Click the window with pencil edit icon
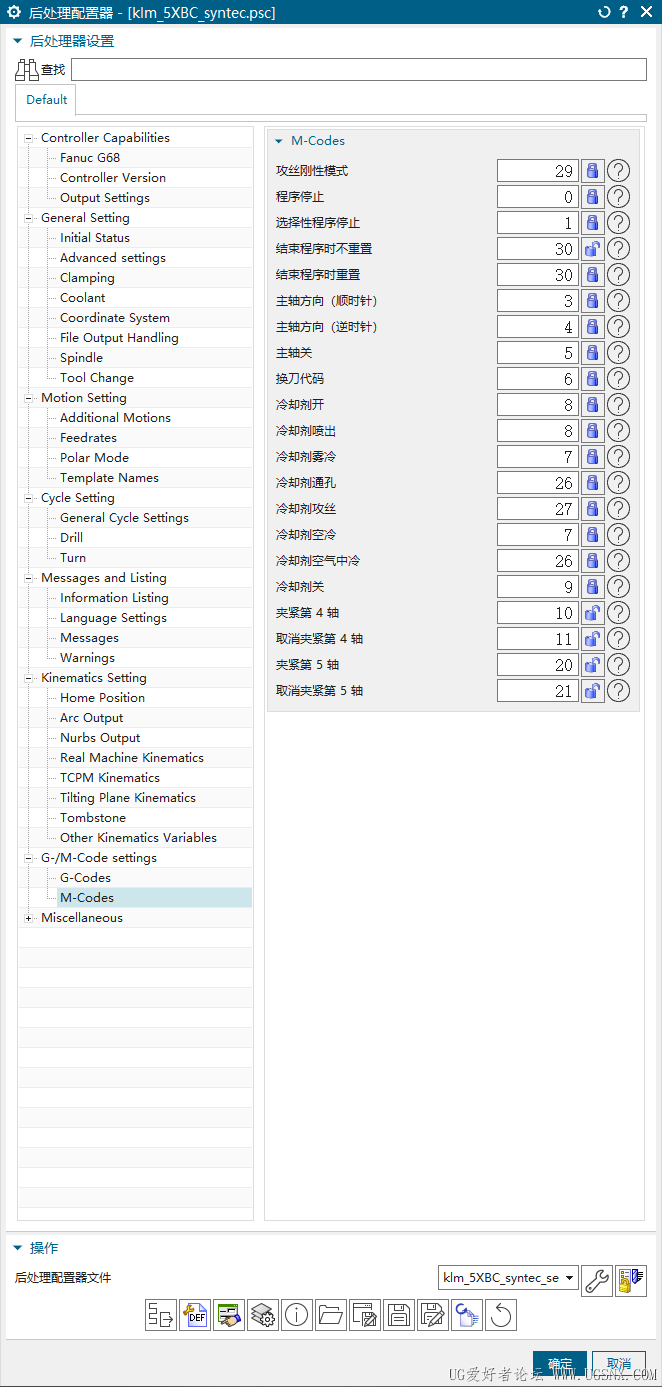 pos(365,1315)
